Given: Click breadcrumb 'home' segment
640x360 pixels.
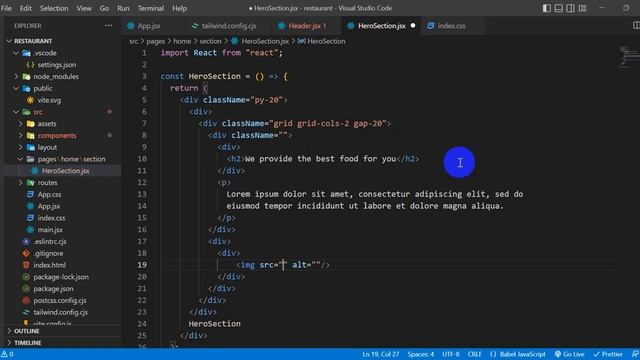Looking at the screenshot, I should coord(182,41).
